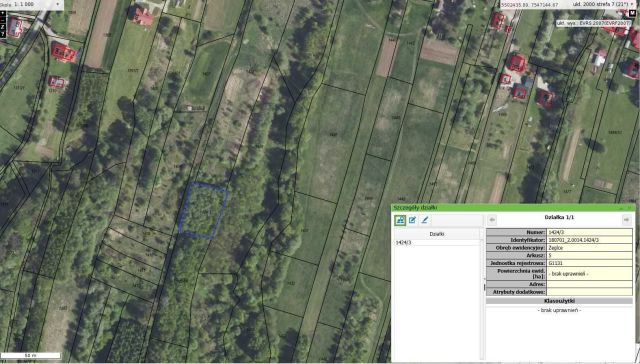The height and width of the screenshot is (364, 640).
Task: Go to next parcel with right arrow
Action: [627, 220]
